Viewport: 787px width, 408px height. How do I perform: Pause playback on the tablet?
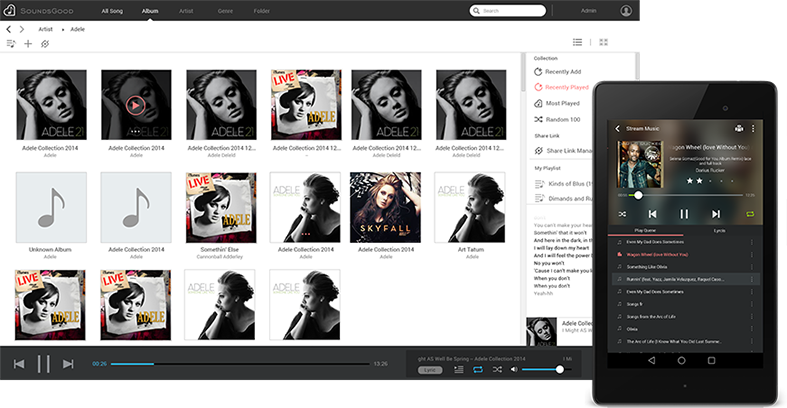684,214
